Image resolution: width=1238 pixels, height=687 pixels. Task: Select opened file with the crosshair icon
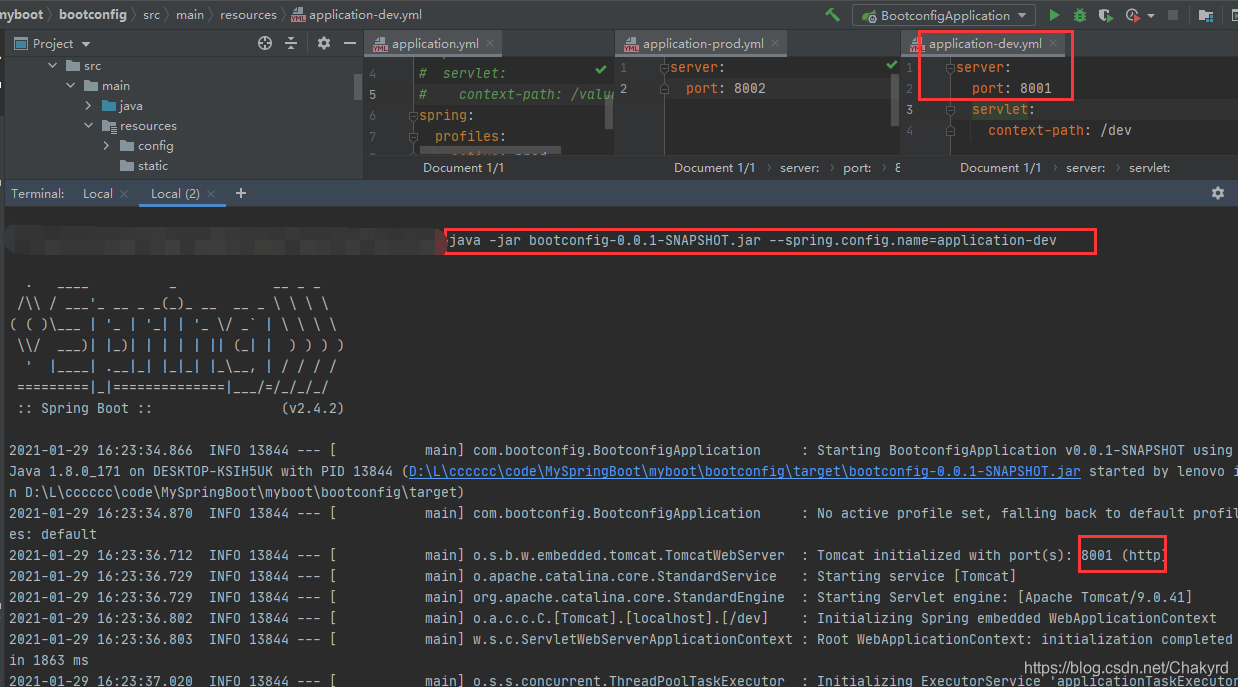click(264, 43)
